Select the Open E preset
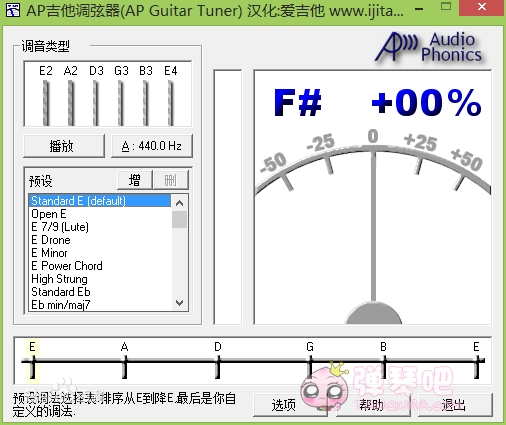 pos(100,214)
